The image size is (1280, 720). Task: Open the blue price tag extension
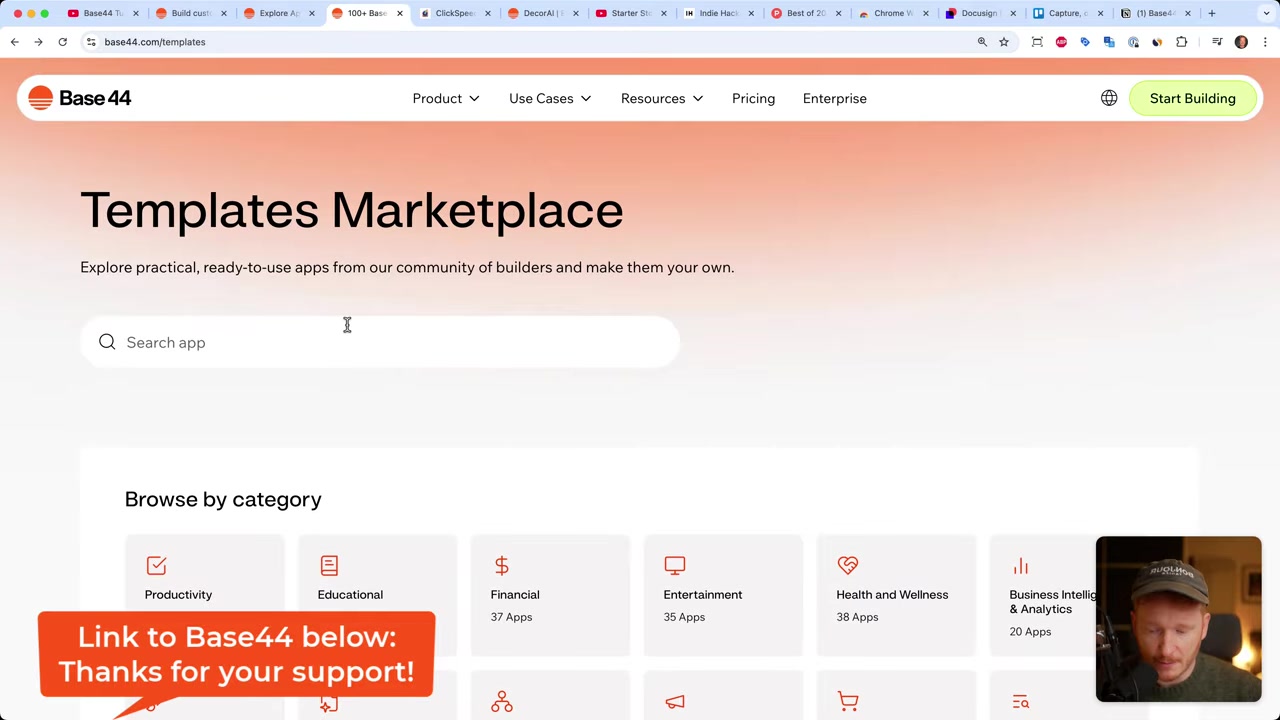pyautogui.click(x=1085, y=42)
